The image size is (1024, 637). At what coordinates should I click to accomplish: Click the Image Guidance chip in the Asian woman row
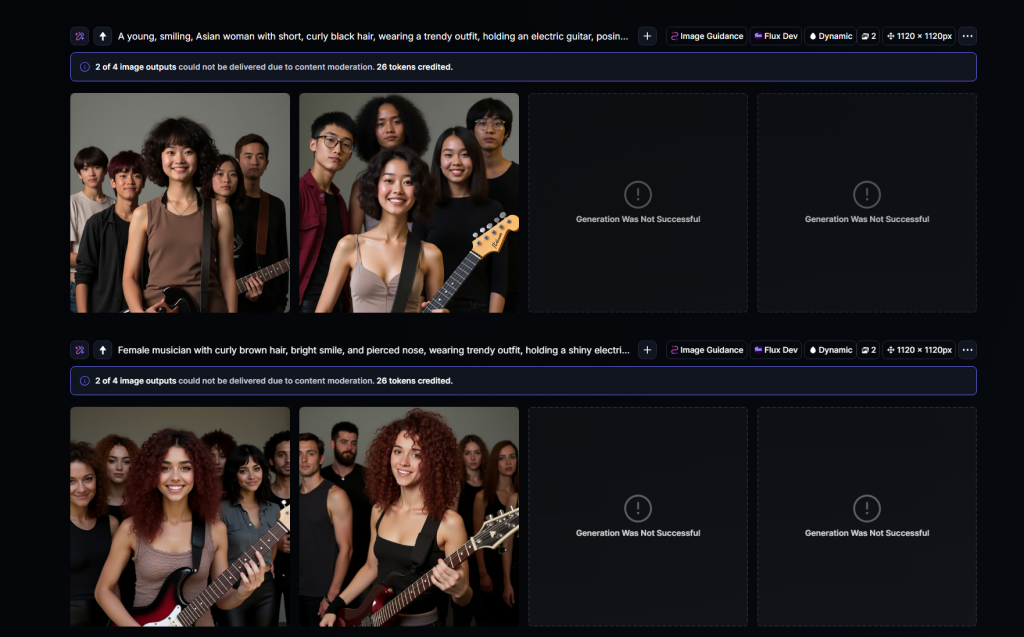707,36
